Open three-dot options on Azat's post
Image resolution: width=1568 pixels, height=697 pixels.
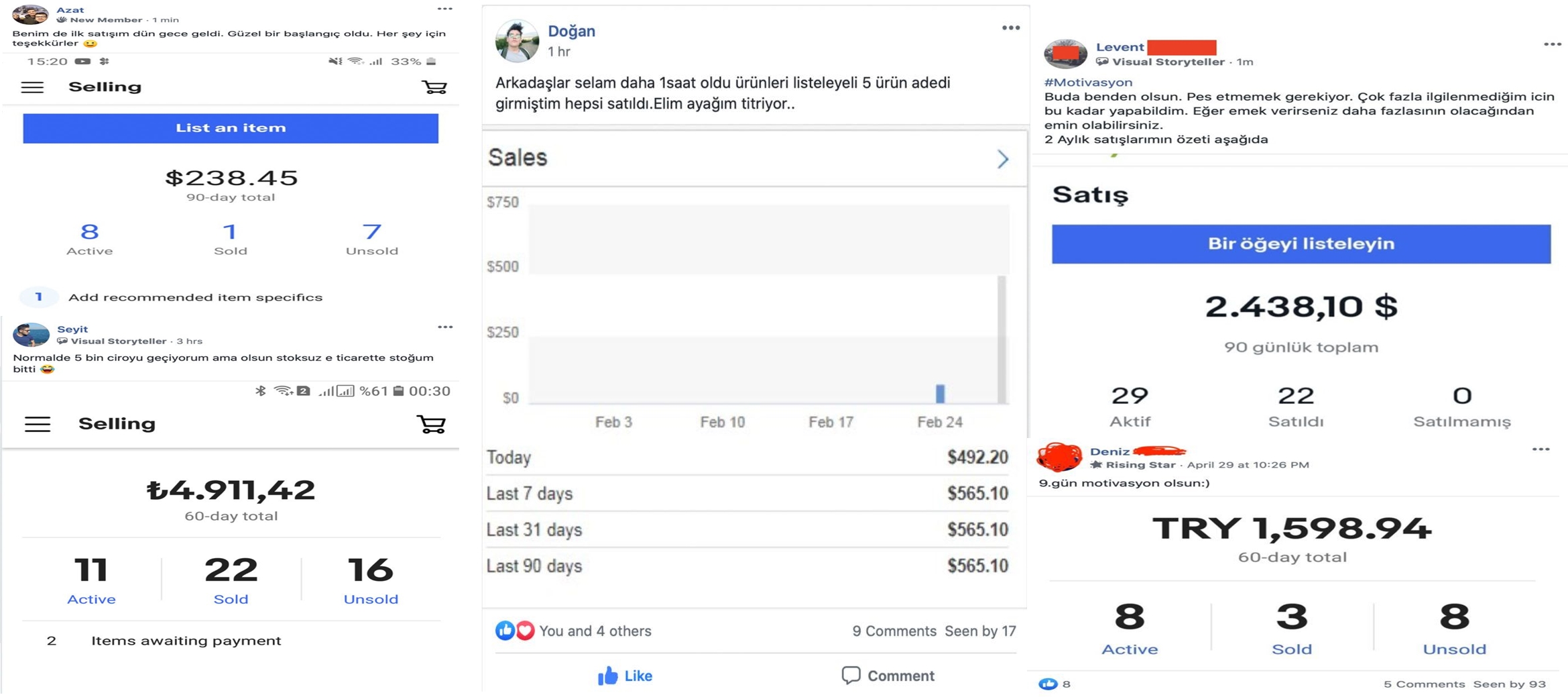[x=445, y=9]
